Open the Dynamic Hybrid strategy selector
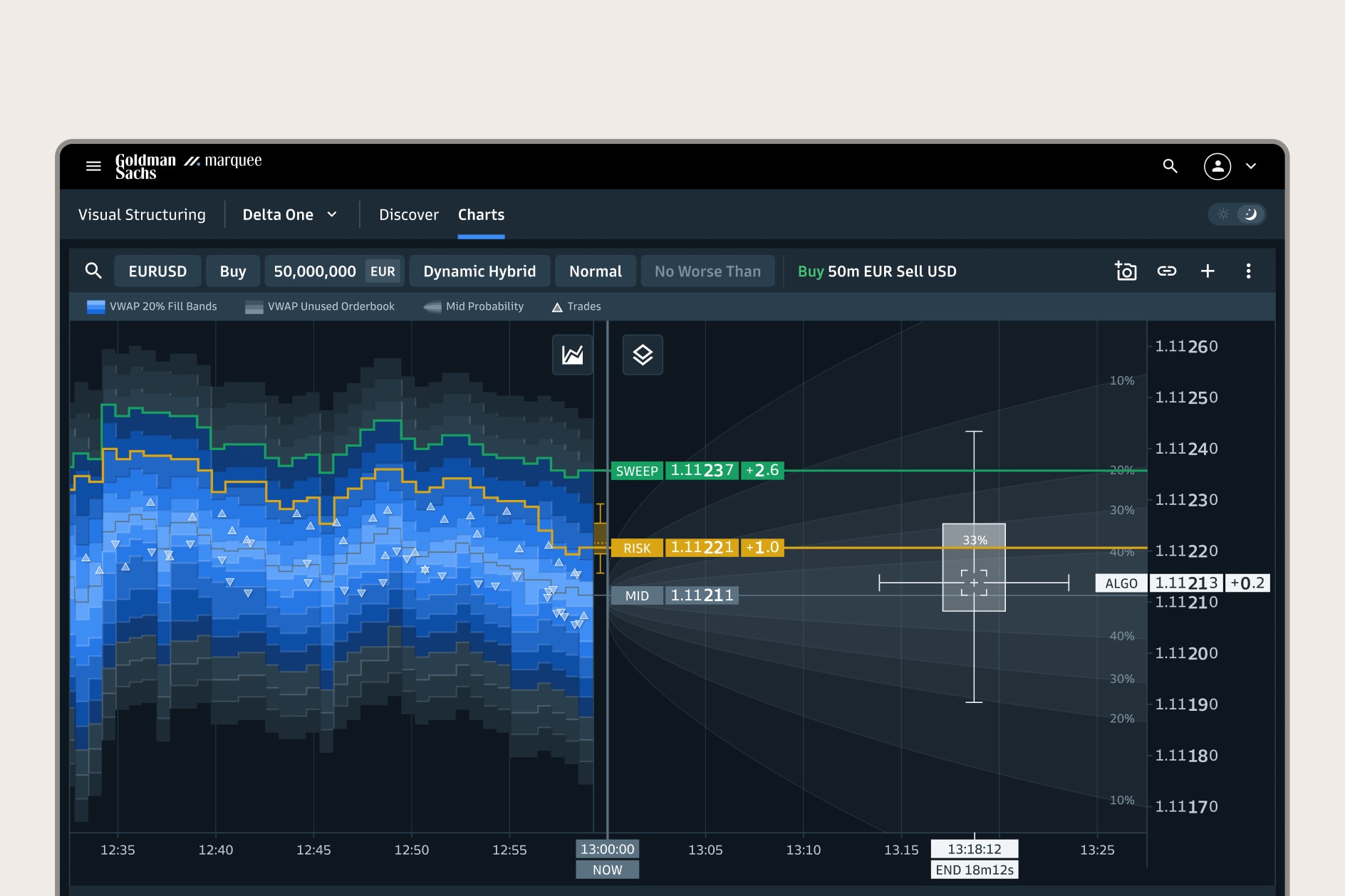Screen dimensions: 1345x896 479,271
